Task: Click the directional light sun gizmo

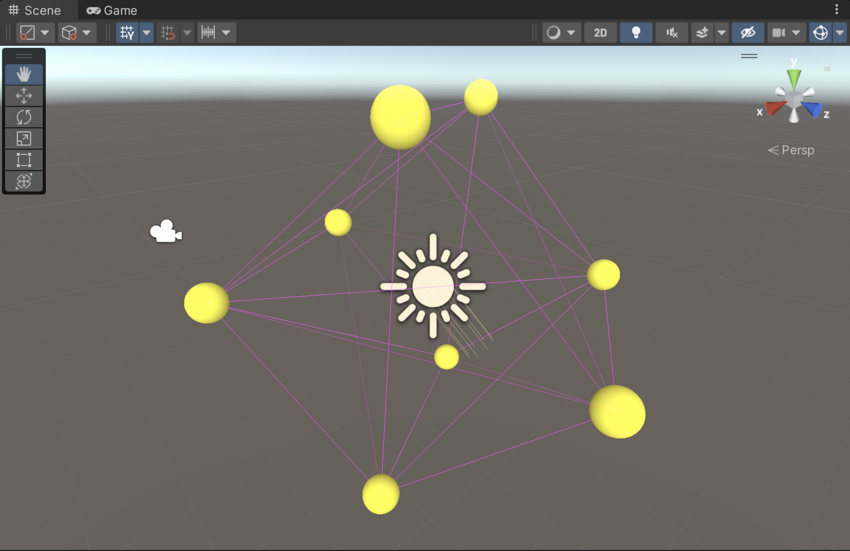Action: click(433, 287)
